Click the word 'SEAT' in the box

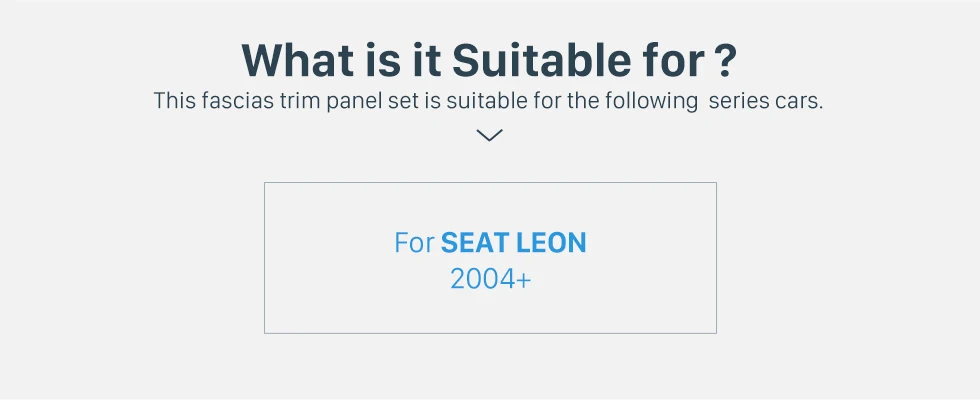tap(476, 243)
